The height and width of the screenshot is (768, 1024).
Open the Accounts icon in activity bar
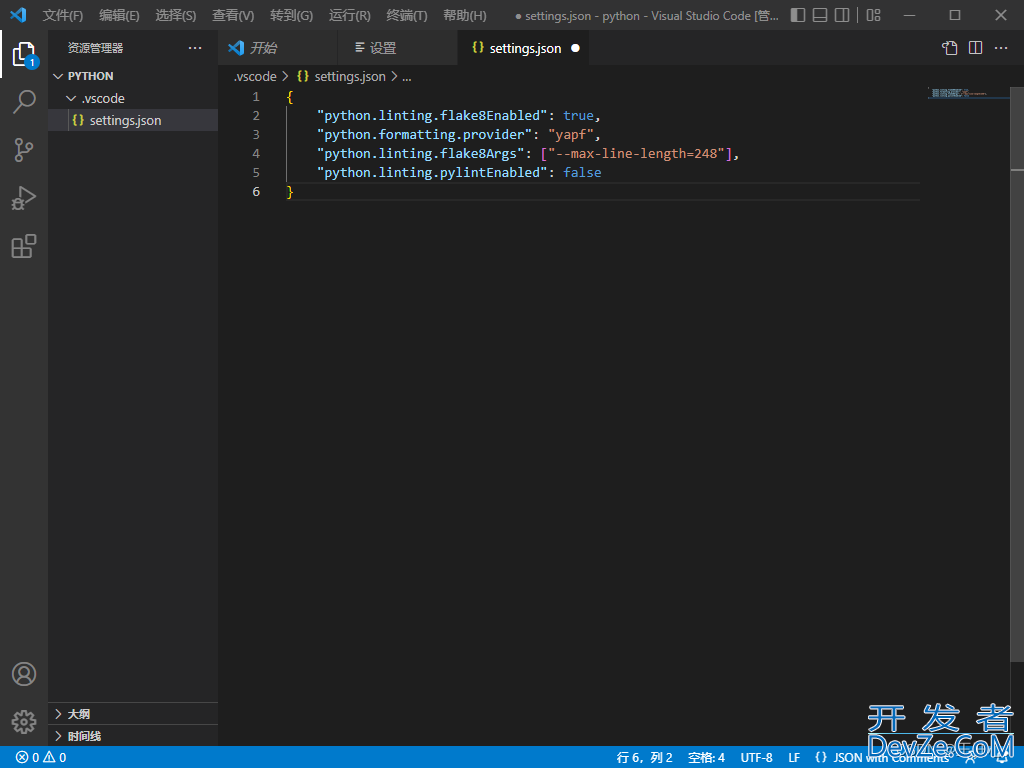(x=24, y=674)
